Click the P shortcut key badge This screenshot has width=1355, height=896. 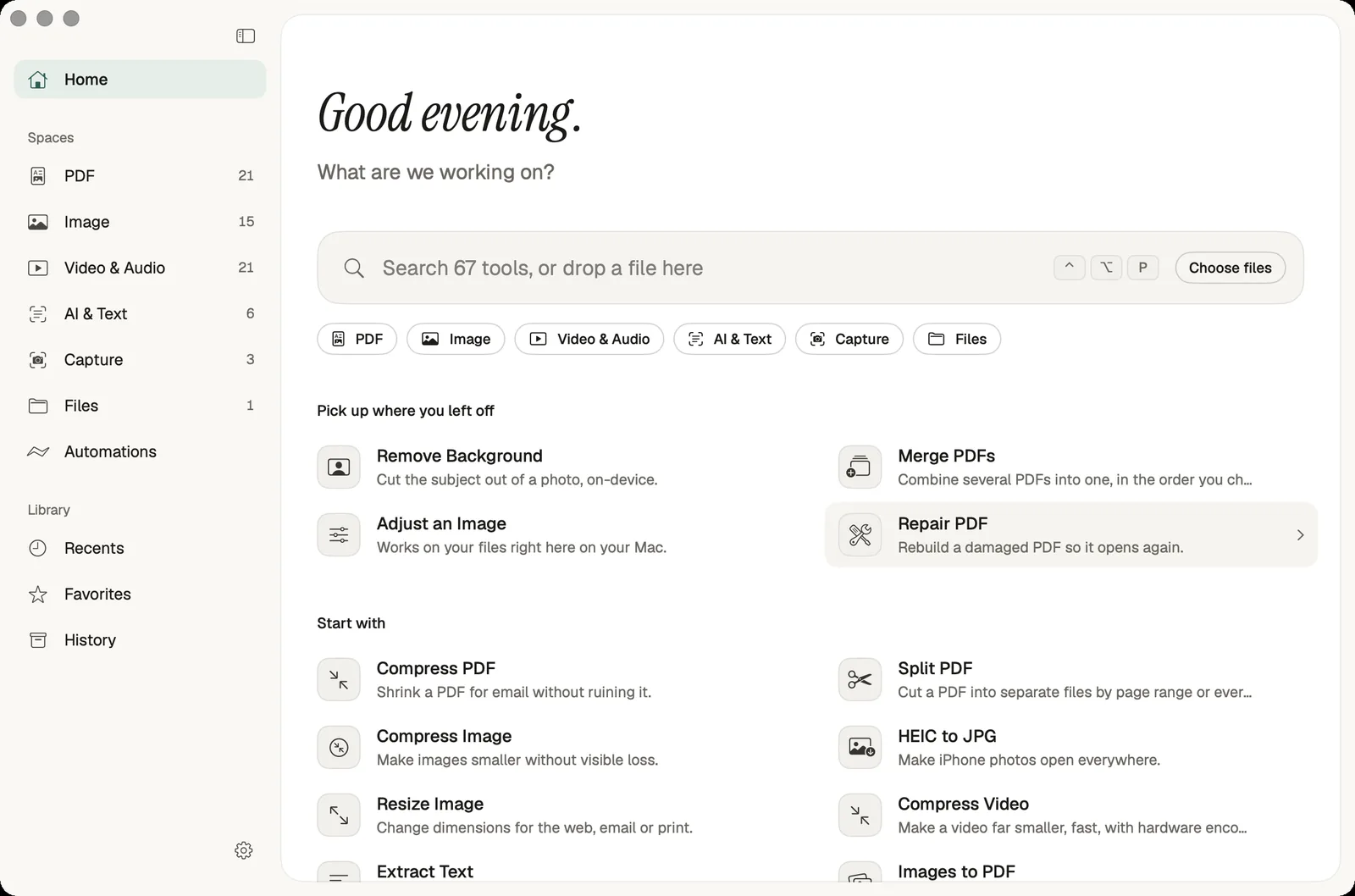coord(1142,268)
